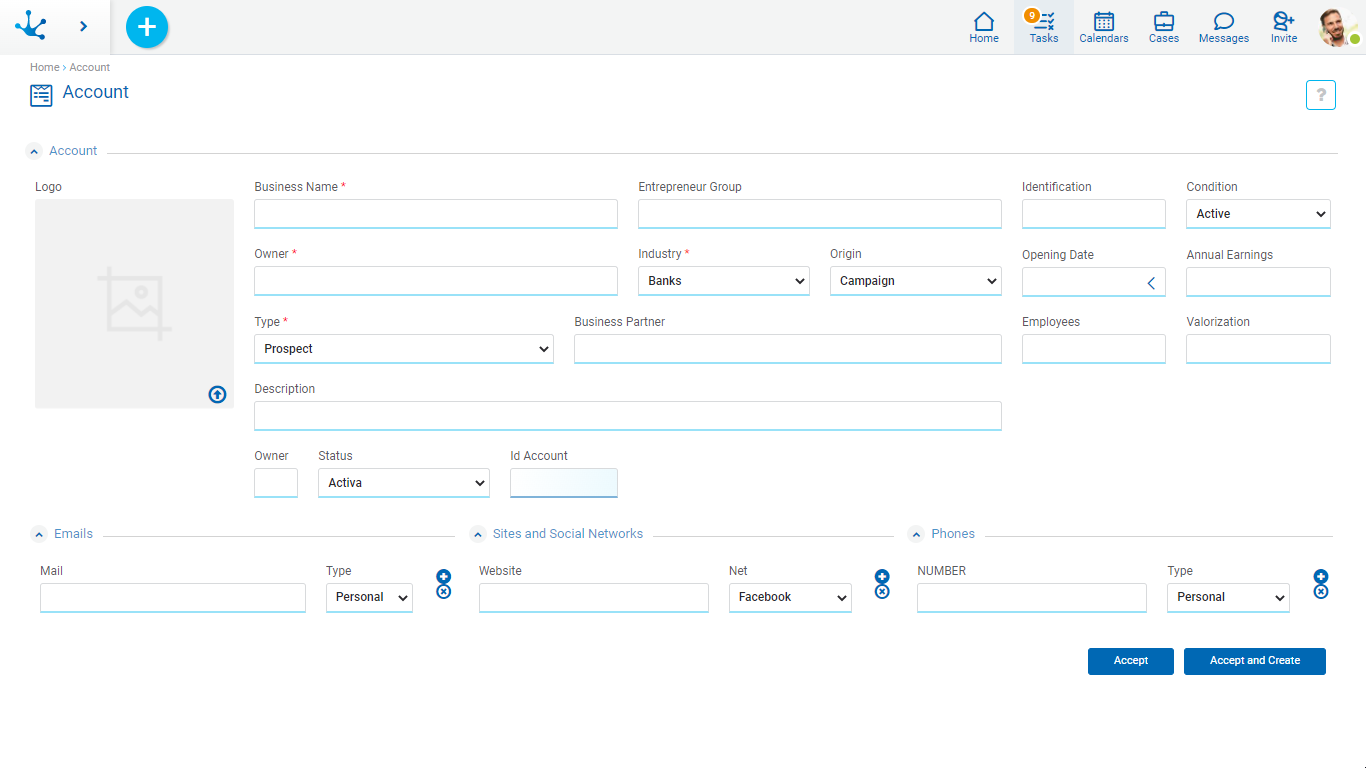Image resolution: width=1366 pixels, height=768 pixels.
Task: Remove phone row with x icon
Action: (x=1320, y=592)
